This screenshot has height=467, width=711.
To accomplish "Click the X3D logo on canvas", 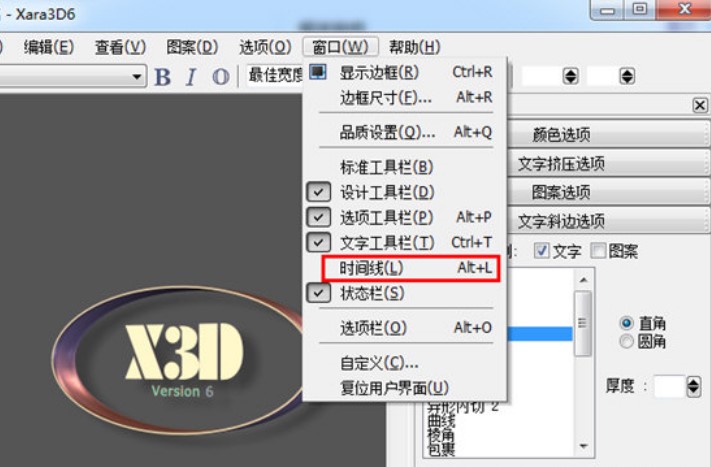I will (183, 352).
